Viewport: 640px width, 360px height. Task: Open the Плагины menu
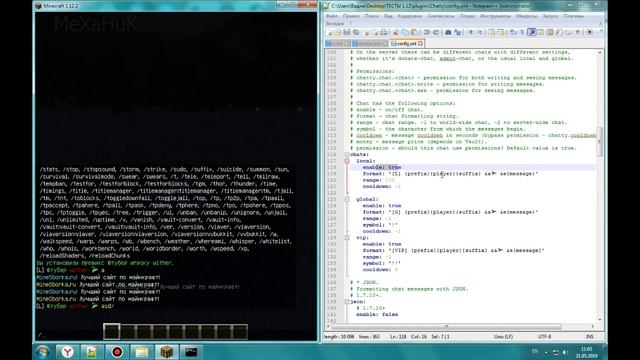pos(573,16)
